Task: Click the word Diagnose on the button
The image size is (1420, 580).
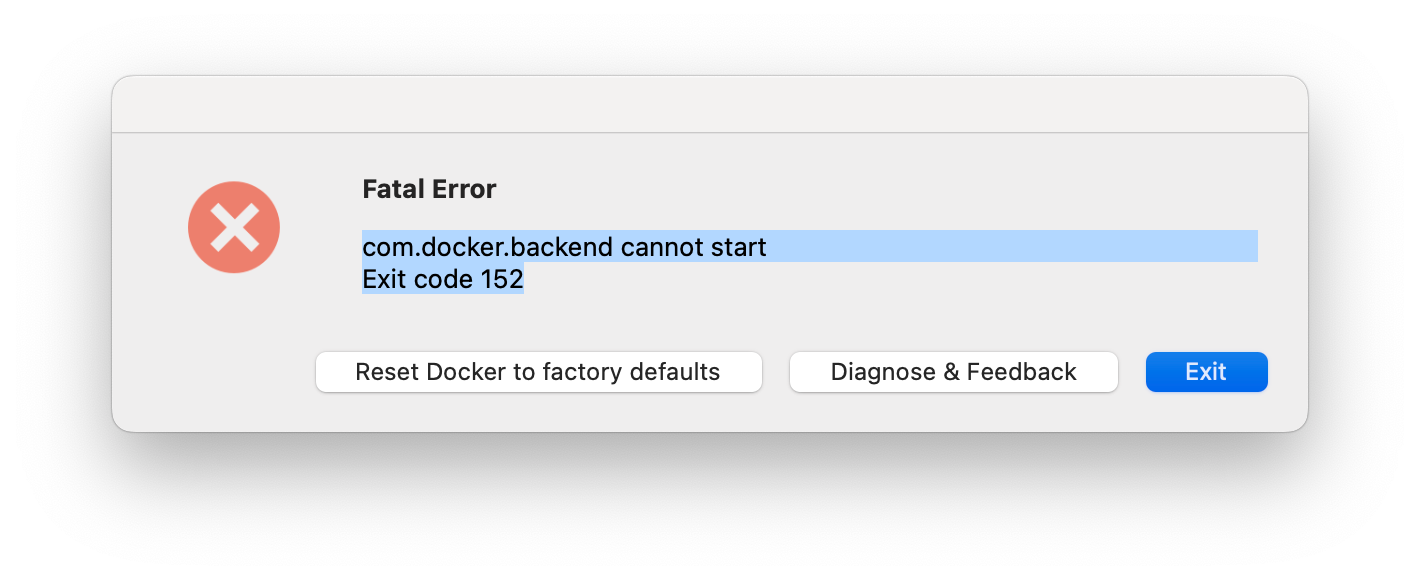Action: point(883,373)
